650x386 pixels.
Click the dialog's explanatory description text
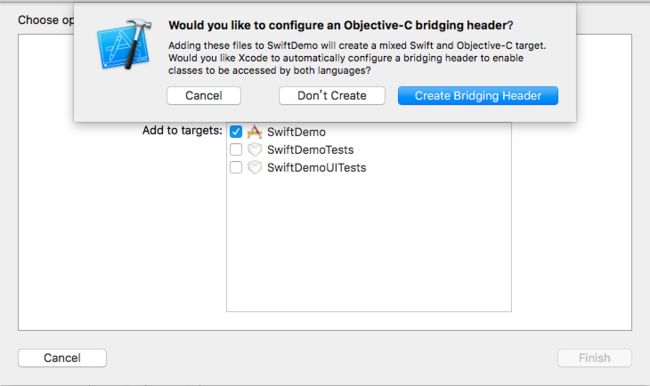pyautogui.click(x=357, y=58)
